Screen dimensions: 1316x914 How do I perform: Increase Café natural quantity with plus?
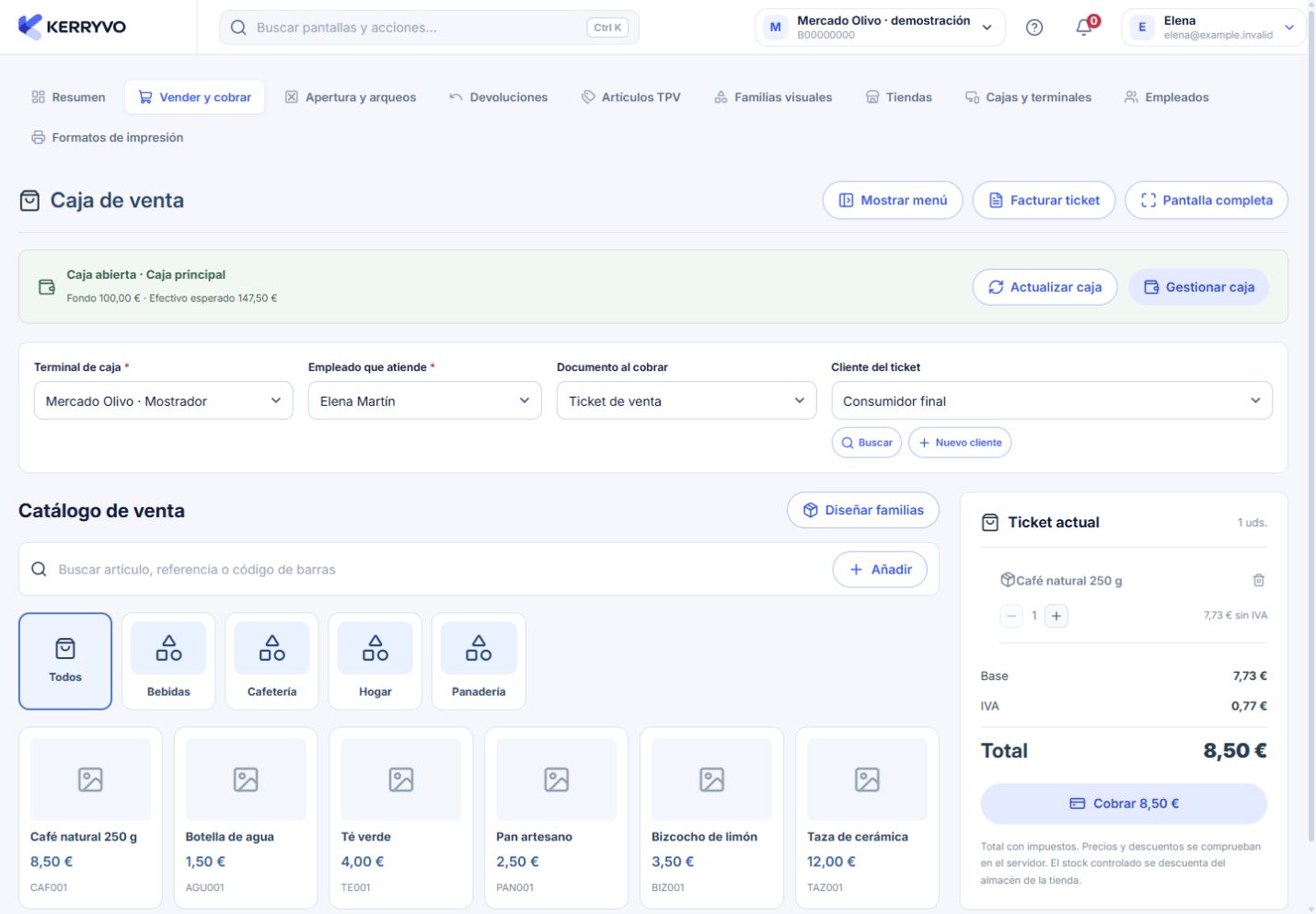tap(1056, 616)
